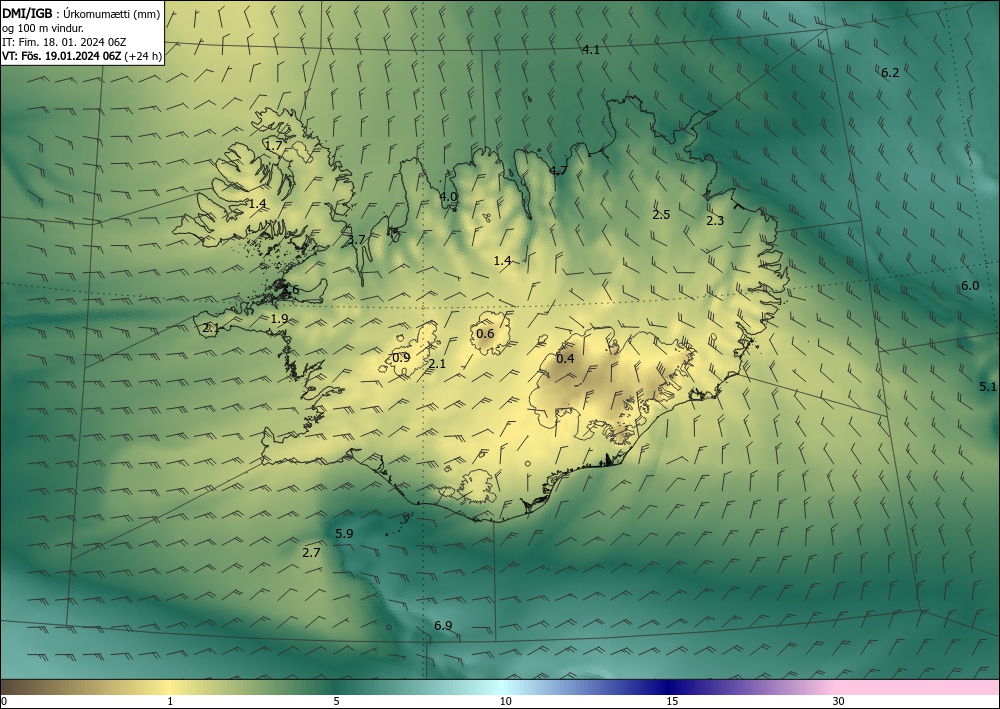The image size is (1000, 709).
Task: Click the 4.7 precipitation value
Action: click(558, 170)
